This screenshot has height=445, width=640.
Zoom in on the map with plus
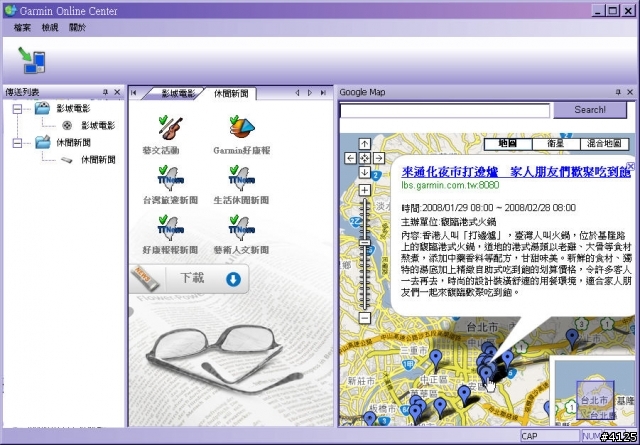(364, 190)
